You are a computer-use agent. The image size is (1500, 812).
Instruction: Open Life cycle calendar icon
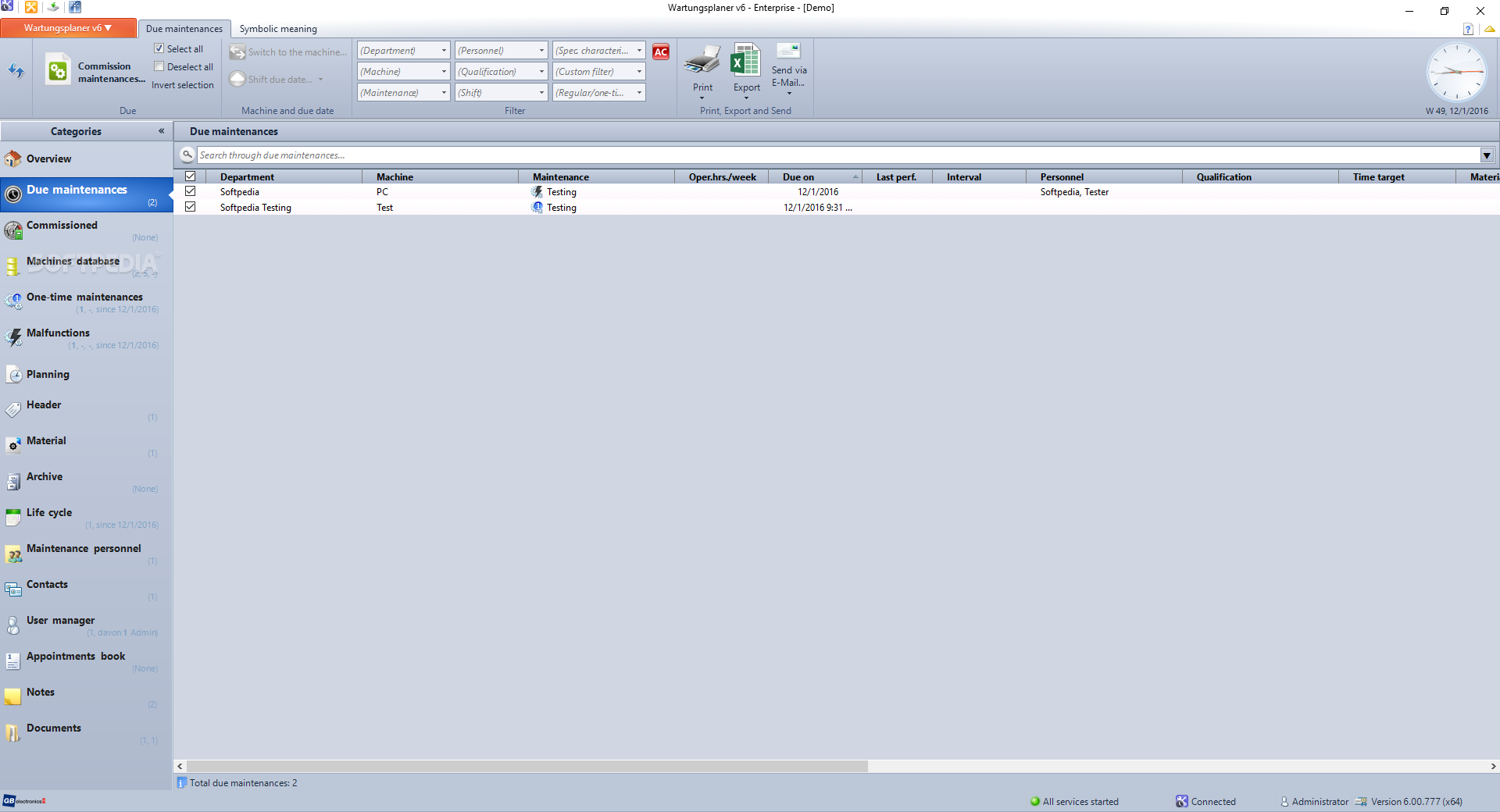pyautogui.click(x=13, y=518)
